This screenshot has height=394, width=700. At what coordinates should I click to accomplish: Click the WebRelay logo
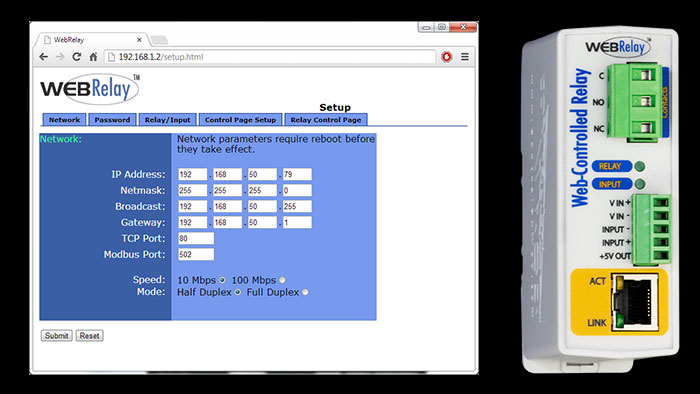pyautogui.click(x=90, y=89)
